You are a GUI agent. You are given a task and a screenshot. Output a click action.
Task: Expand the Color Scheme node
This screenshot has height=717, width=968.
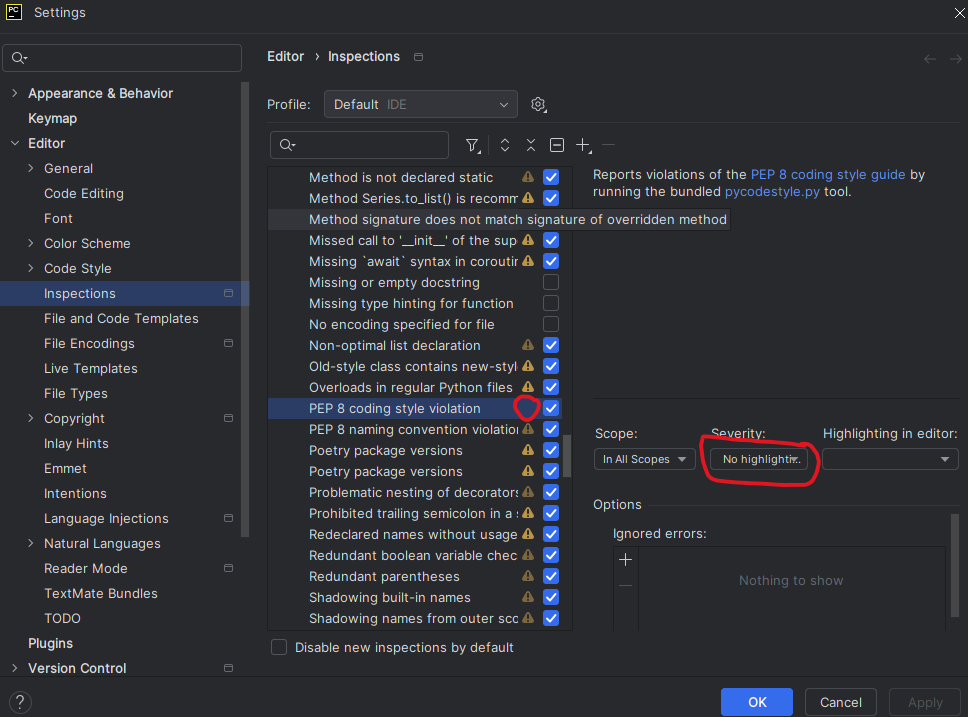click(x=31, y=243)
